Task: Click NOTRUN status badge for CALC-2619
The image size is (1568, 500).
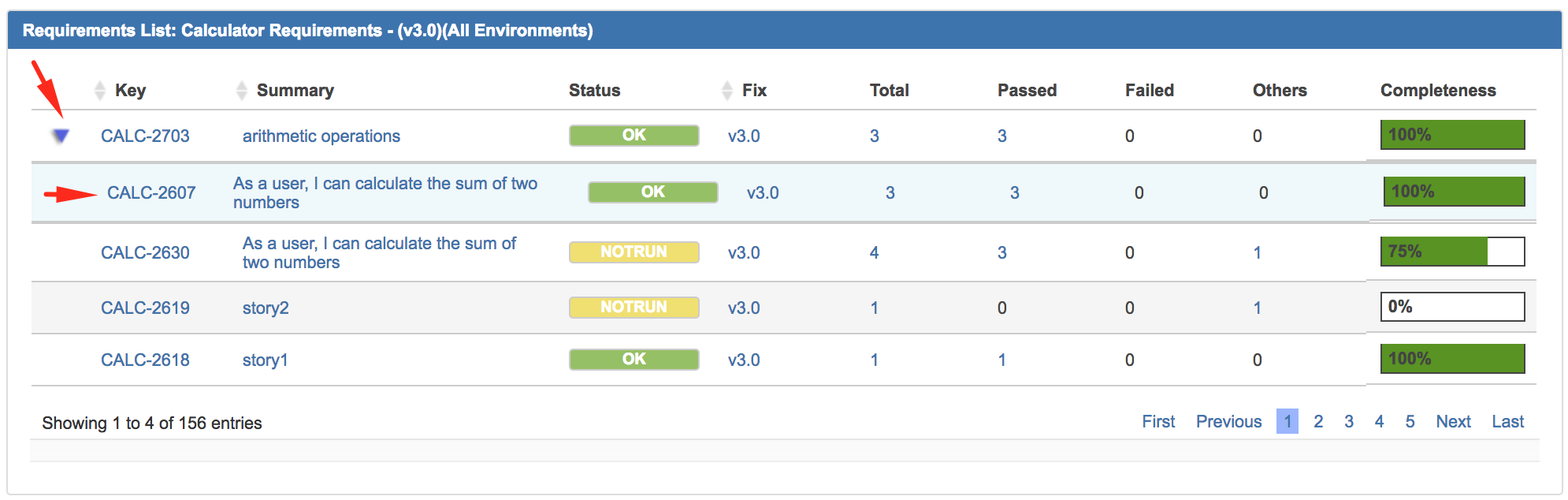Action: (x=634, y=307)
